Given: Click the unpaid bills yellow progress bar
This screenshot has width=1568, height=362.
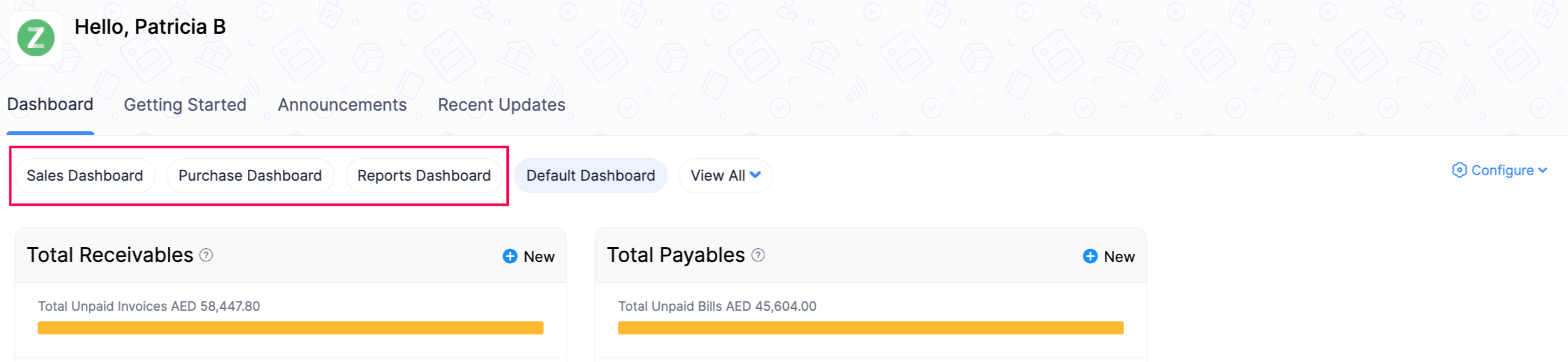Looking at the screenshot, I should (870, 328).
